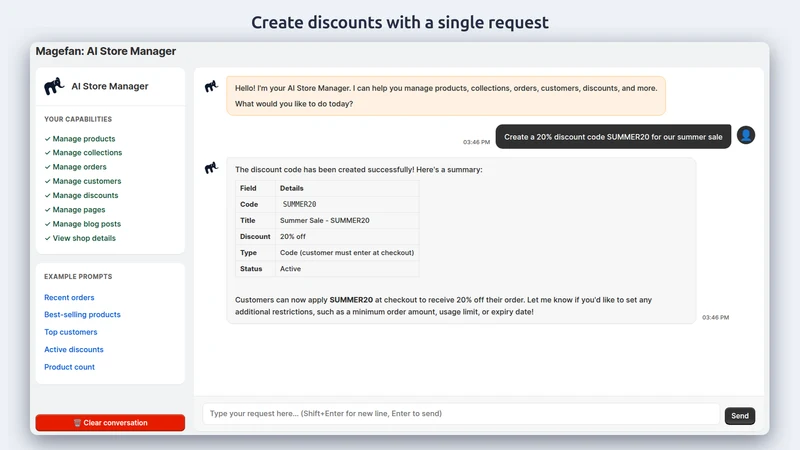This screenshot has height=450, width=800.
Task: Clear the conversation with the red button
Action: pyautogui.click(x=110, y=422)
